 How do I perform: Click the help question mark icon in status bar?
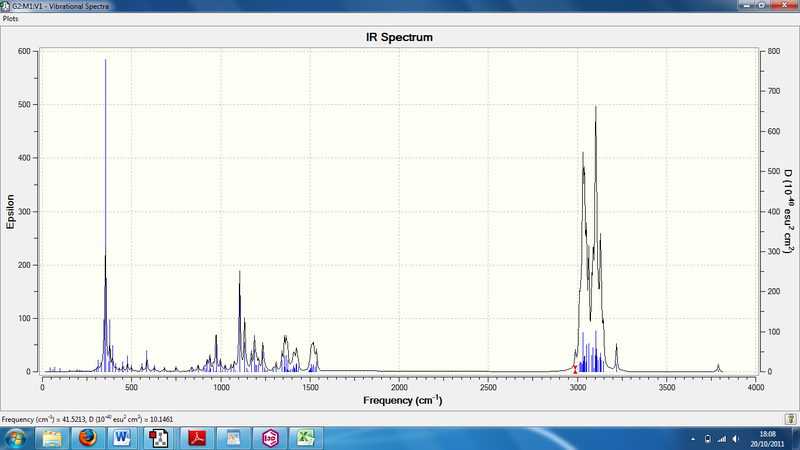pyautogui.click(x=790, y=419)
